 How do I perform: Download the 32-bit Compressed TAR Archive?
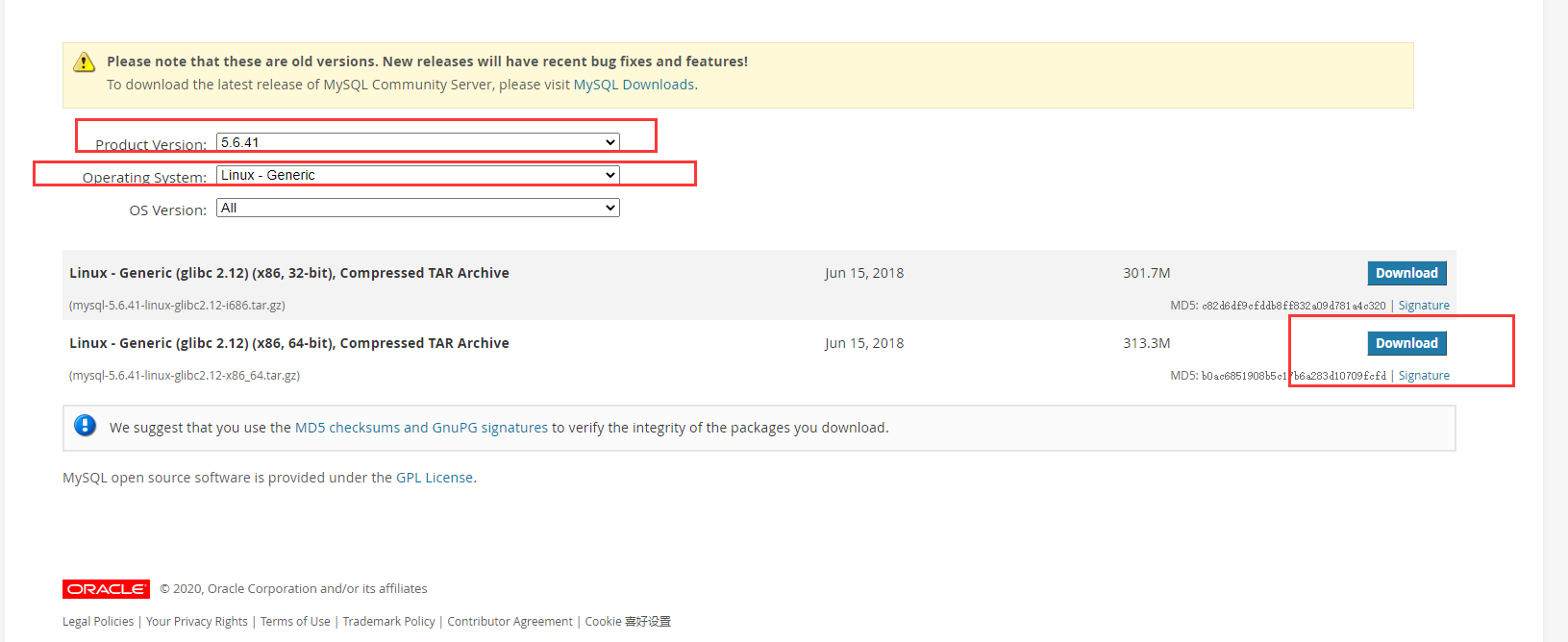click(1406, 273)
